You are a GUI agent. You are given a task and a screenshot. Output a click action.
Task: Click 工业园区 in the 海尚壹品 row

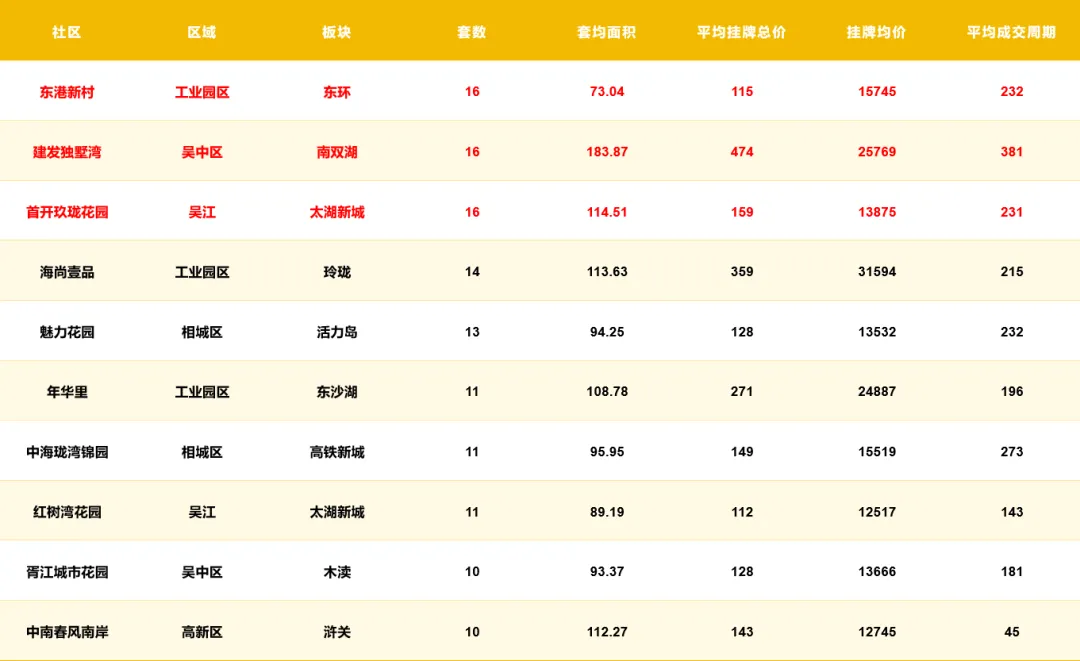click(202, 272)
